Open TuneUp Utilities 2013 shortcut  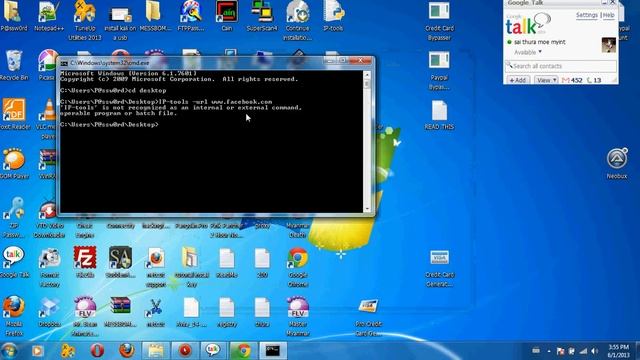tap(84, 20)
